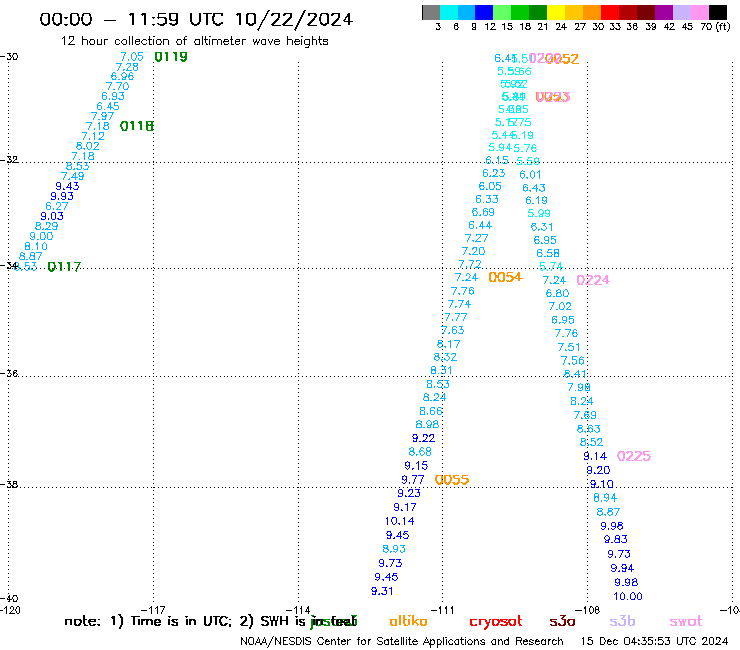The width and height of the screenshot is (740, 650).
Task: Click the 'altika' satellite legend label
Action: [x=408, y=621]
